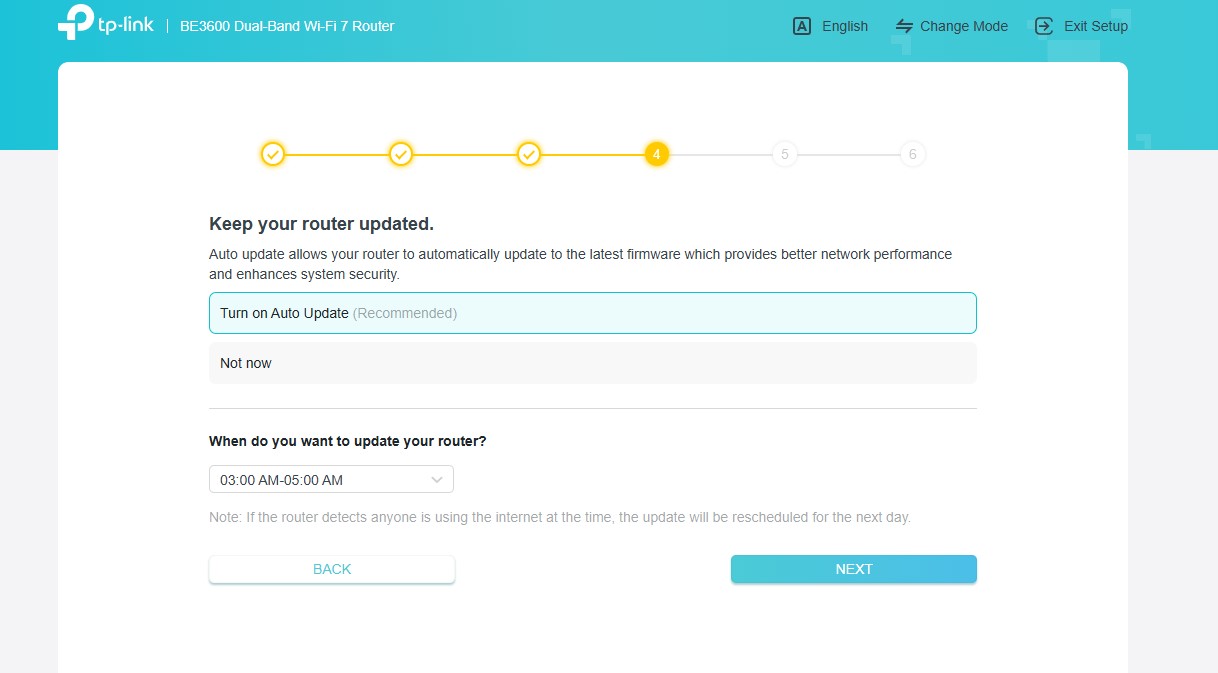This screenshot has width=1218, height=673.
Task: Open the English language selector
Action: click(x=844, y=26)
